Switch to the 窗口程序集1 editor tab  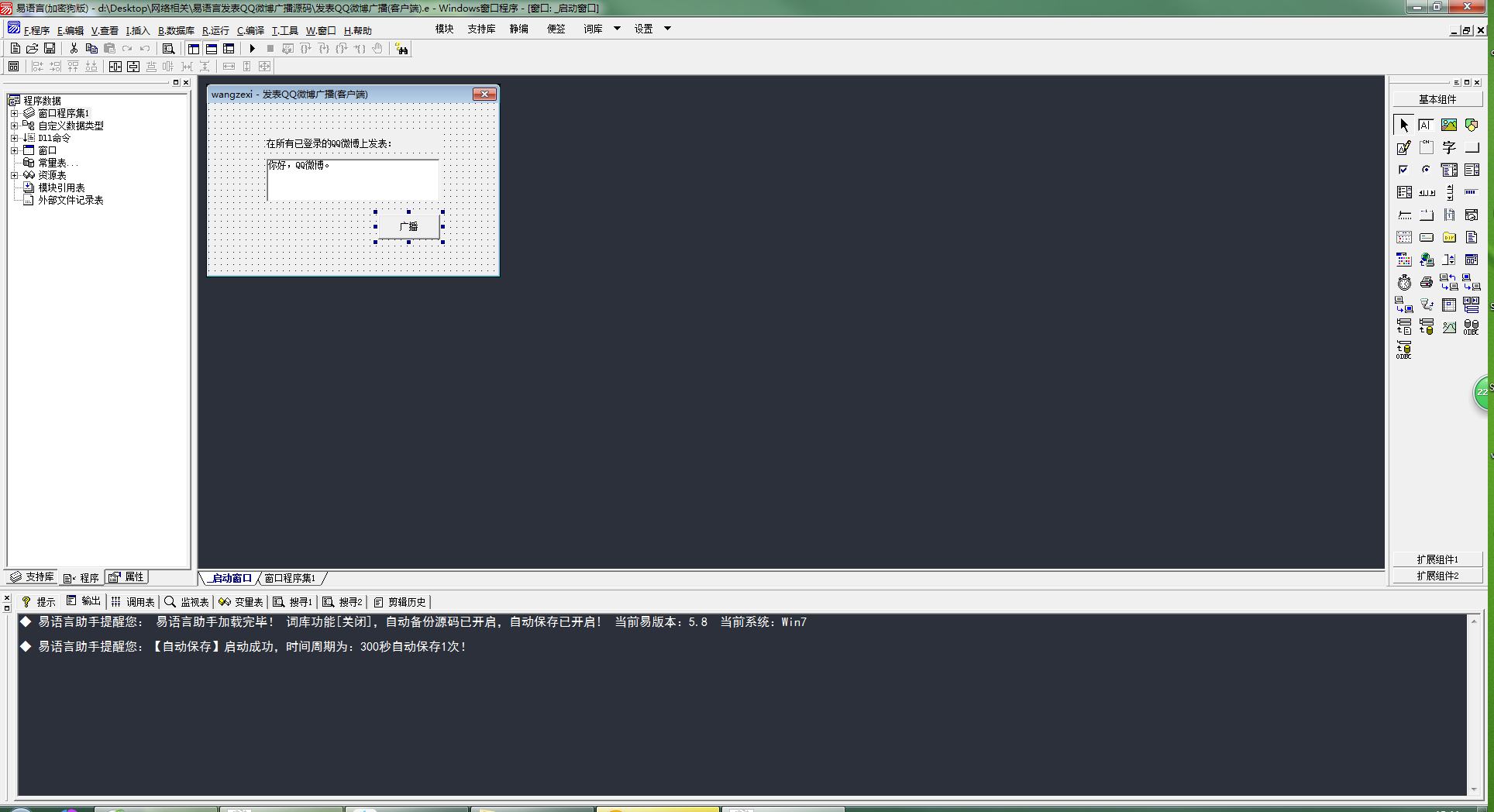coord(290,579)
